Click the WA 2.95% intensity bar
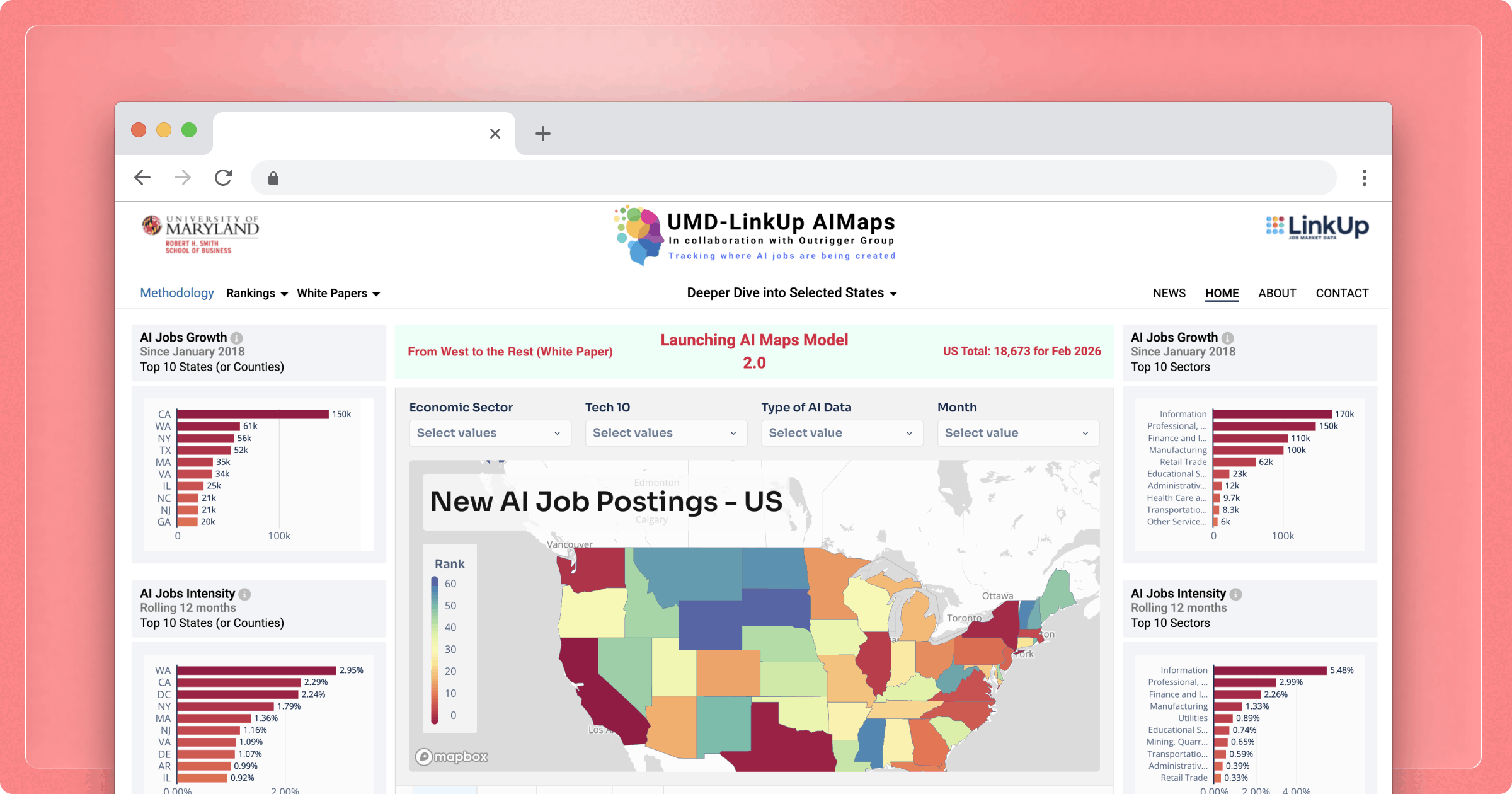The image size is (1512, 794). pyautogui.click(x=256, y=670)
